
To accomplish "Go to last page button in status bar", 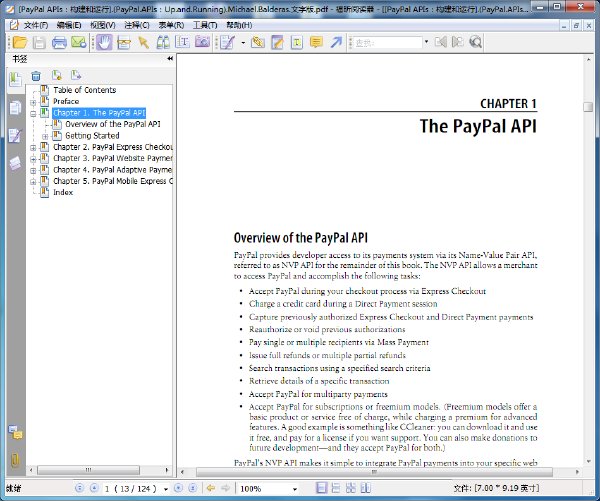I will pos(193,488).
